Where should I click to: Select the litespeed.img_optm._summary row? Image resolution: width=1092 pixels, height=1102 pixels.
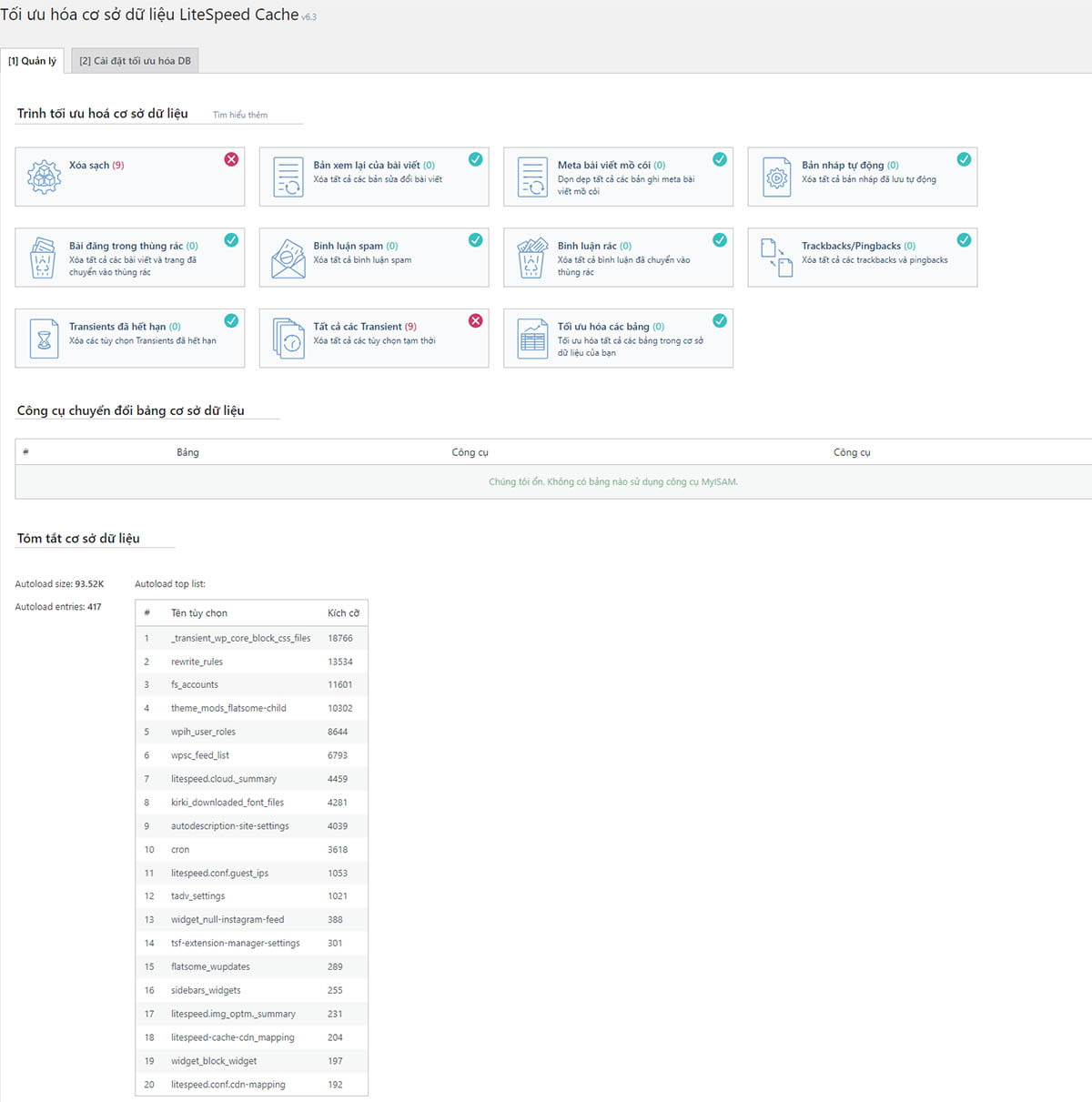(x=252, y=1014)
